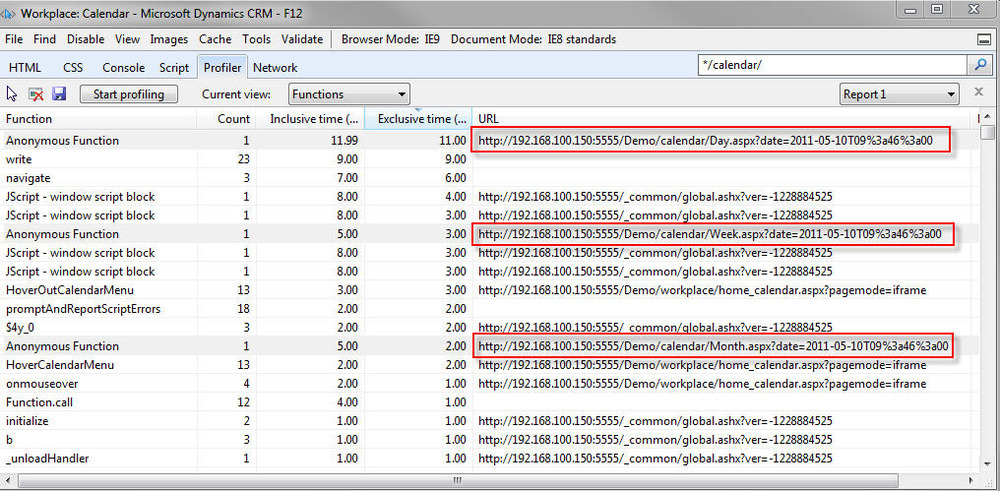Click the search magnifier icon
This screenshot has height=491, width=1000.
pos(979,65)
